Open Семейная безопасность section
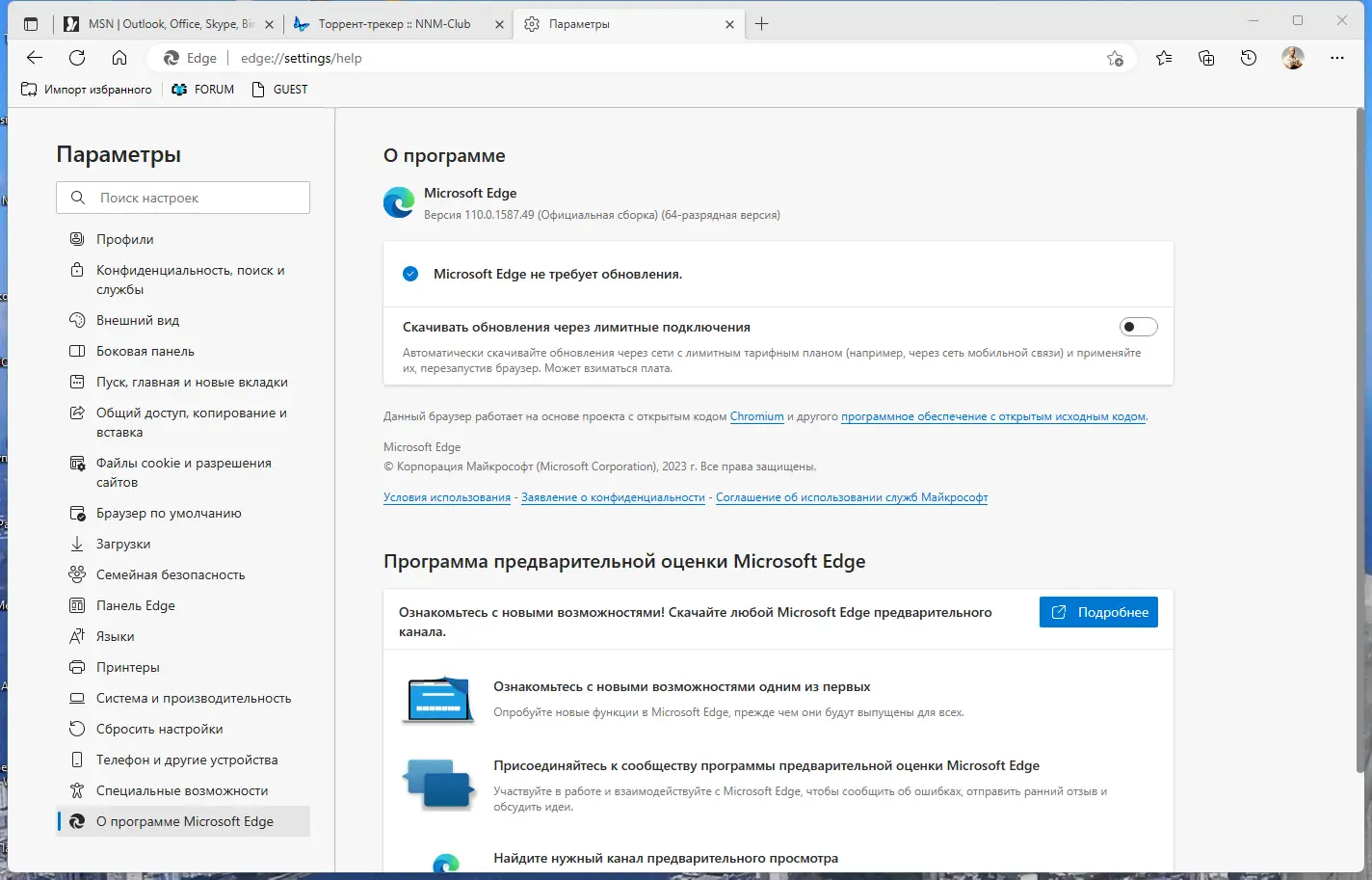1372x880 pixels. pyautogui.click(x=183, y=574)
